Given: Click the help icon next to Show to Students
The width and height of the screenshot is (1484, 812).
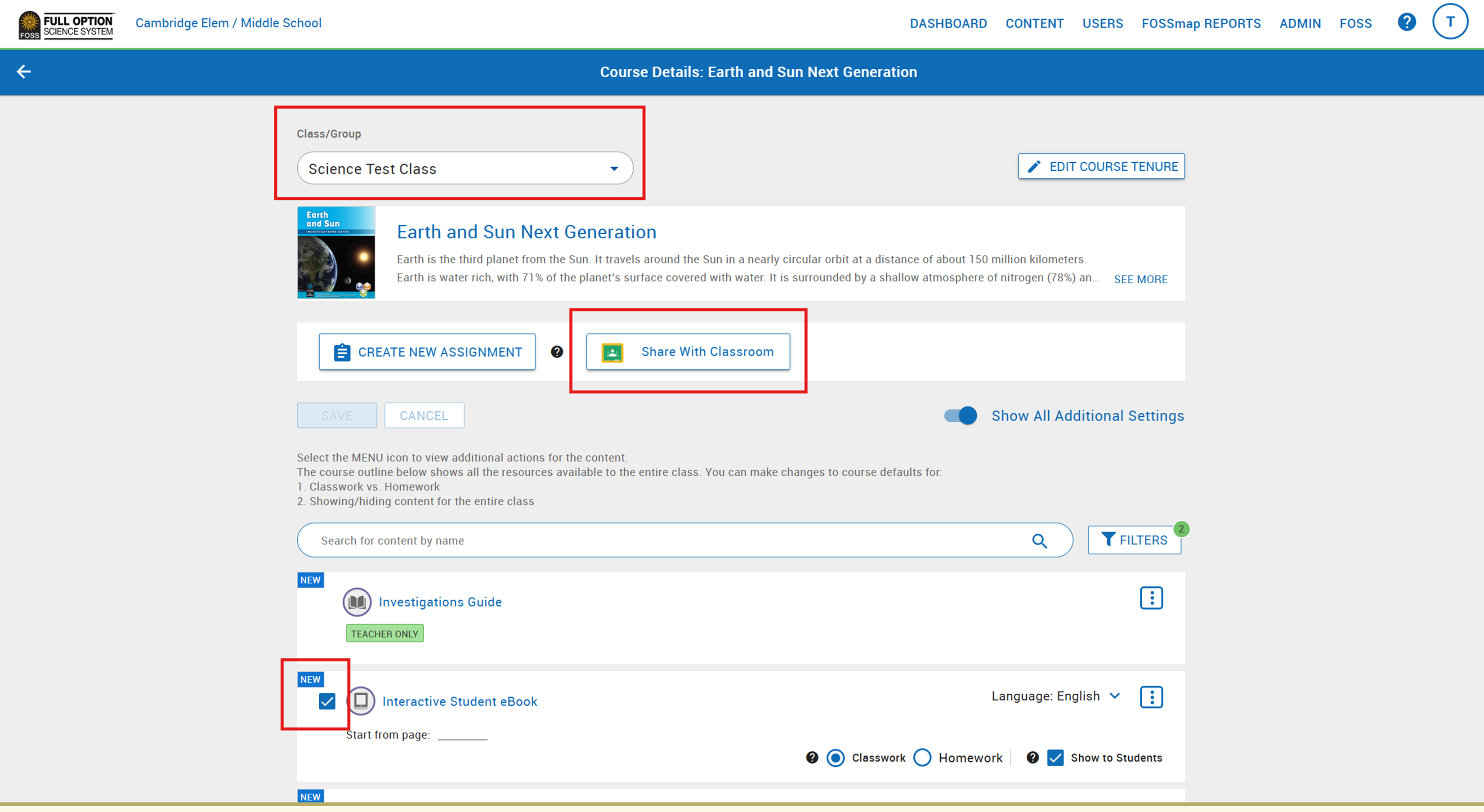Looking at the screenshot, I should 1033,757.
